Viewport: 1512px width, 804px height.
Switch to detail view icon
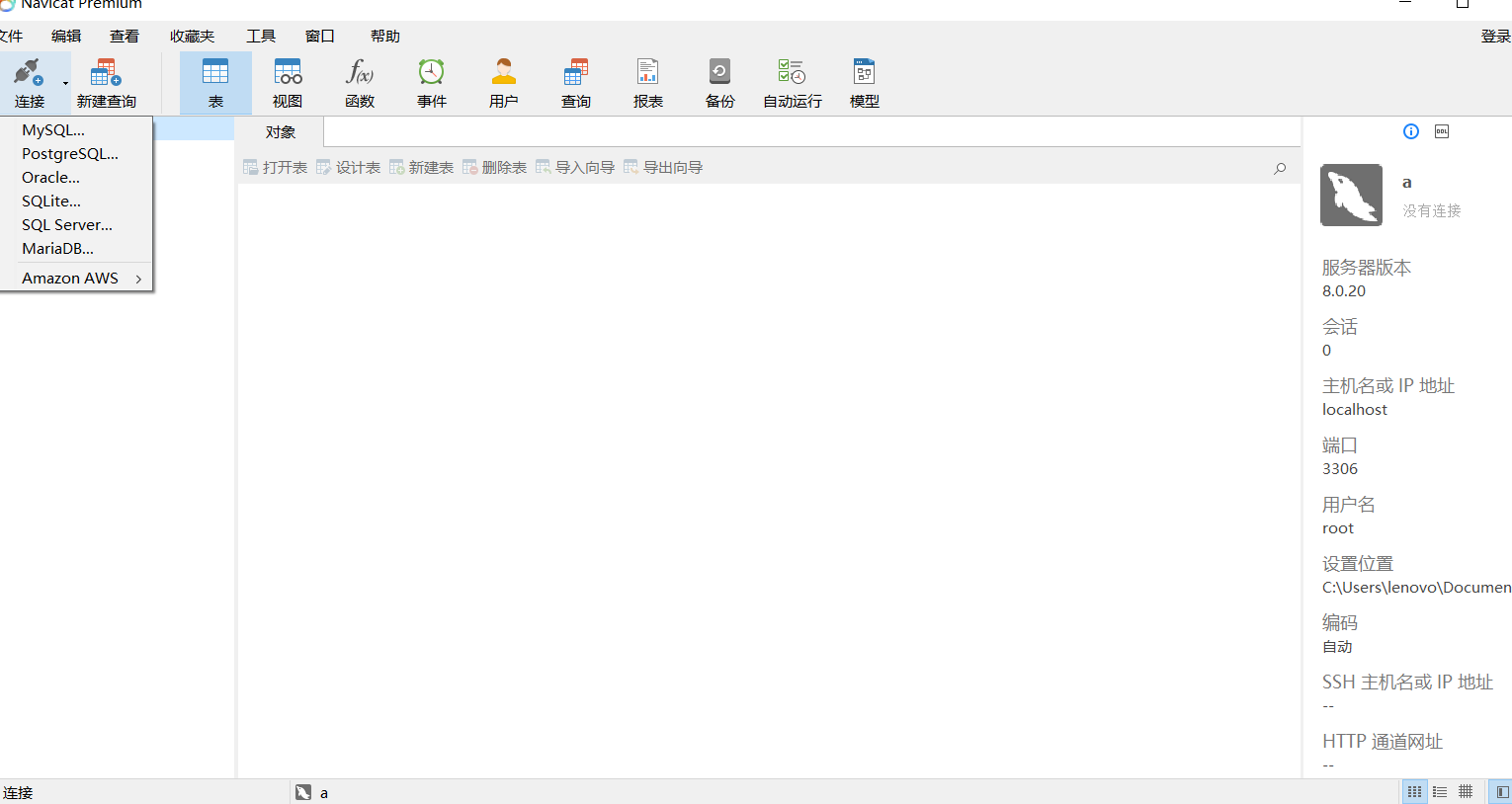pyautogui.click(x=1440, y=791)
